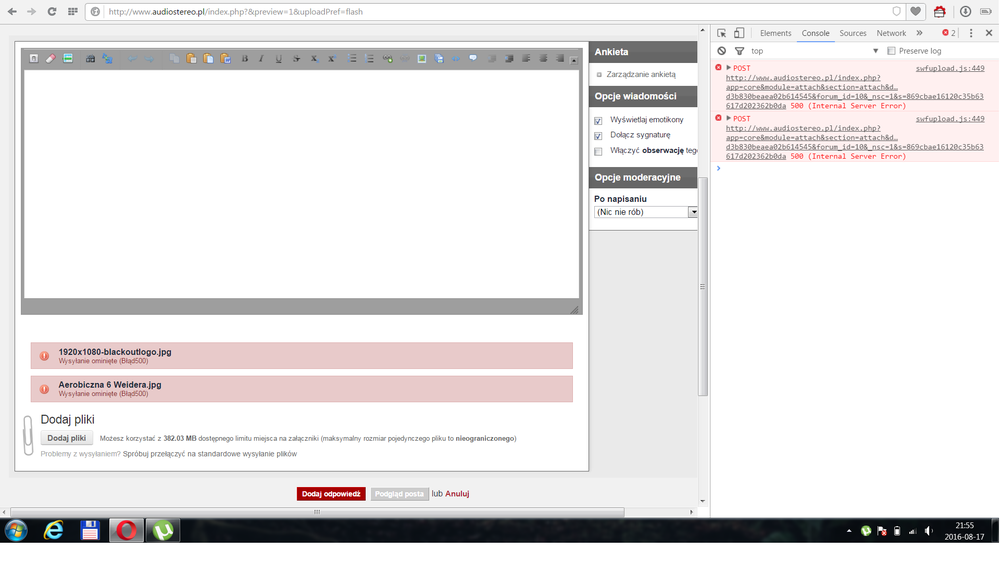Viewport: 1000px width, 562px height.
Task: Toggle the device toolbar in DevTools
Action: [x=739, y=33]
